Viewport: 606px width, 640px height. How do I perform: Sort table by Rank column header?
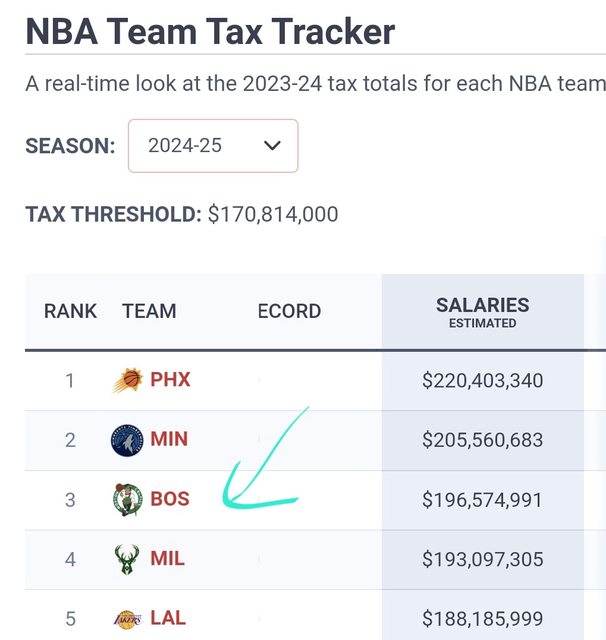click(70, 311)
